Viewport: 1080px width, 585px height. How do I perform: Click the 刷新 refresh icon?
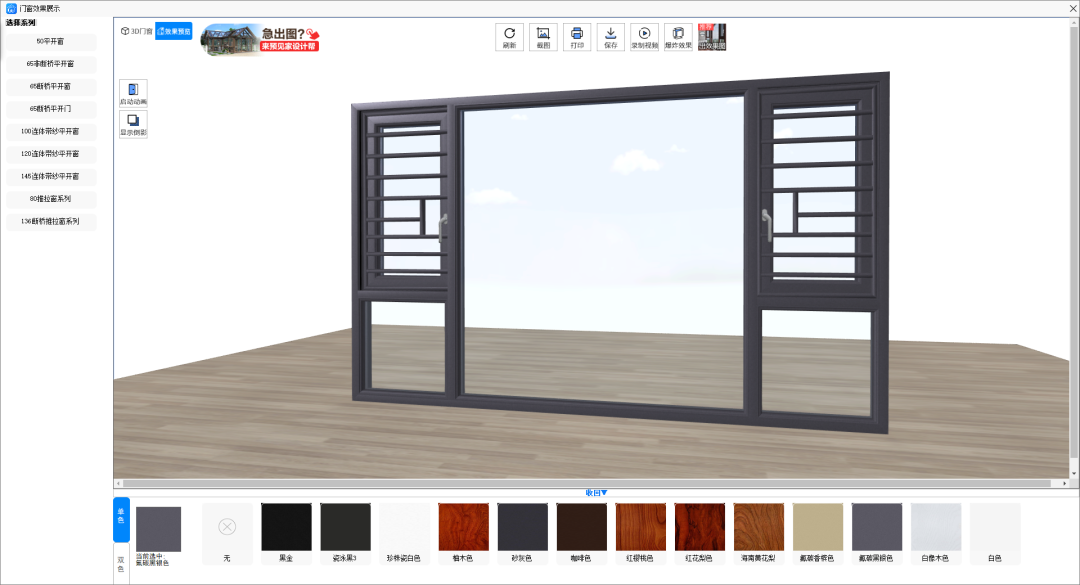pos(510,37)
